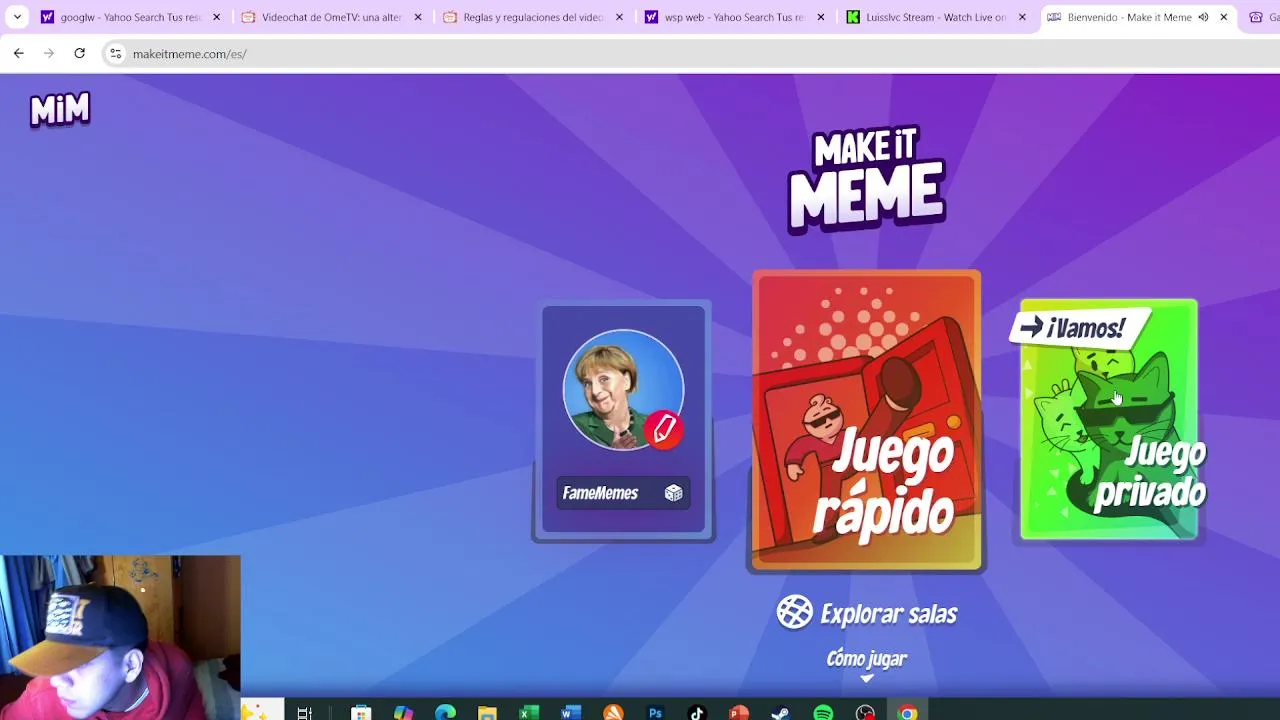Click the arrow icon on the ¡Vamos! banner
Viewport: 1280px width, 720px height.
click(x=1031, y=327)
